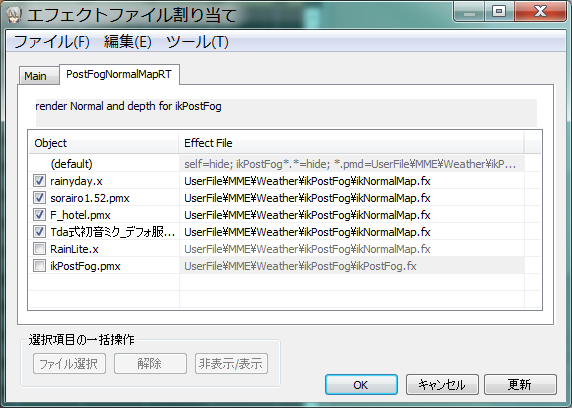Click effect file path for F_hotel.pmx
This screenshot has width=572, height=408.
click(x=307, y=215)
